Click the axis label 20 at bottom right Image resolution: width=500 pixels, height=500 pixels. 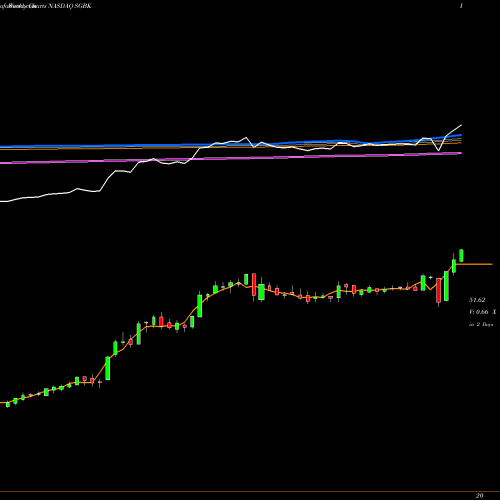click(480, 495)
